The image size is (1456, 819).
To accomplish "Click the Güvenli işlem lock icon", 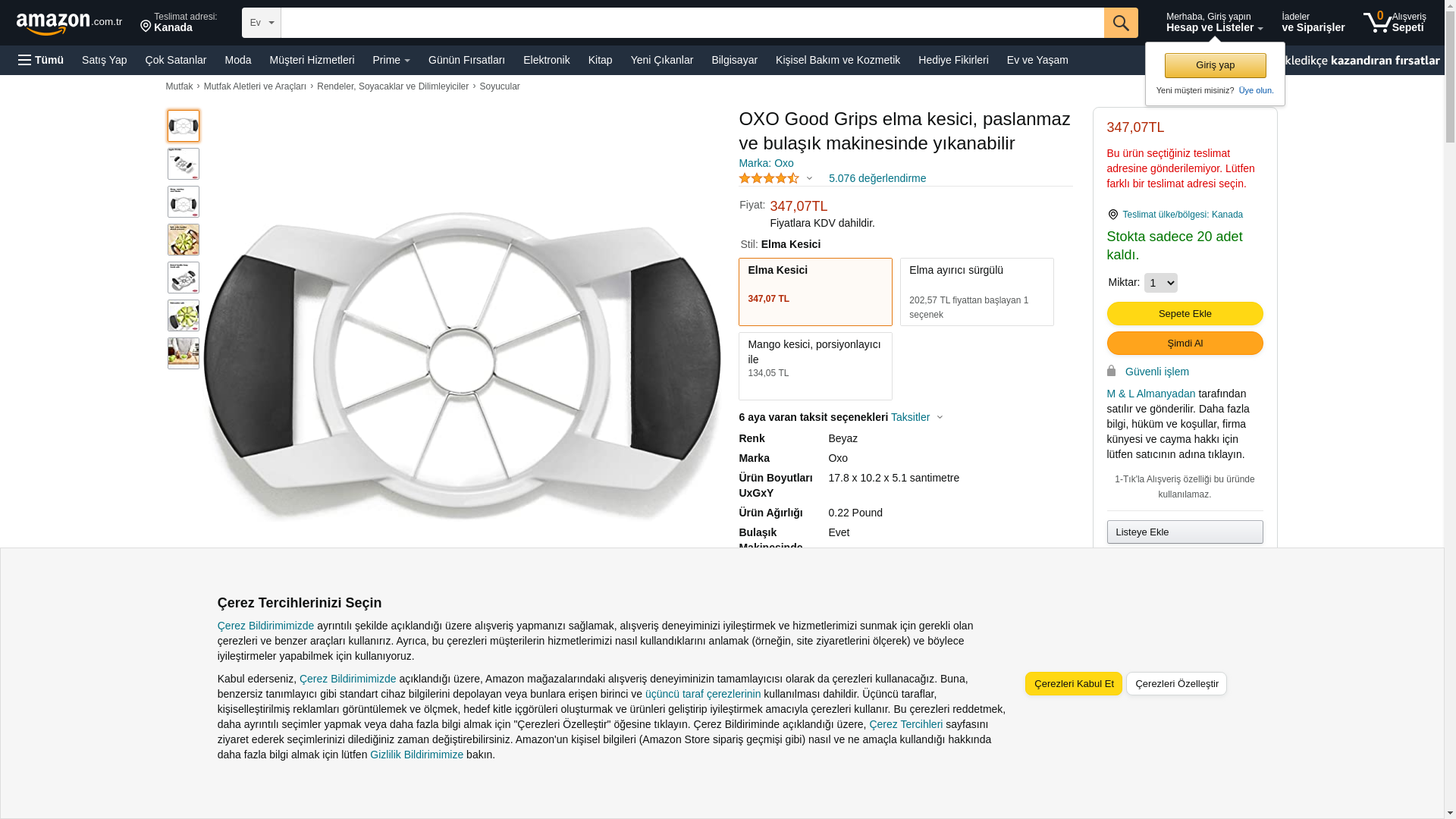I will (x=1111, y=371).
